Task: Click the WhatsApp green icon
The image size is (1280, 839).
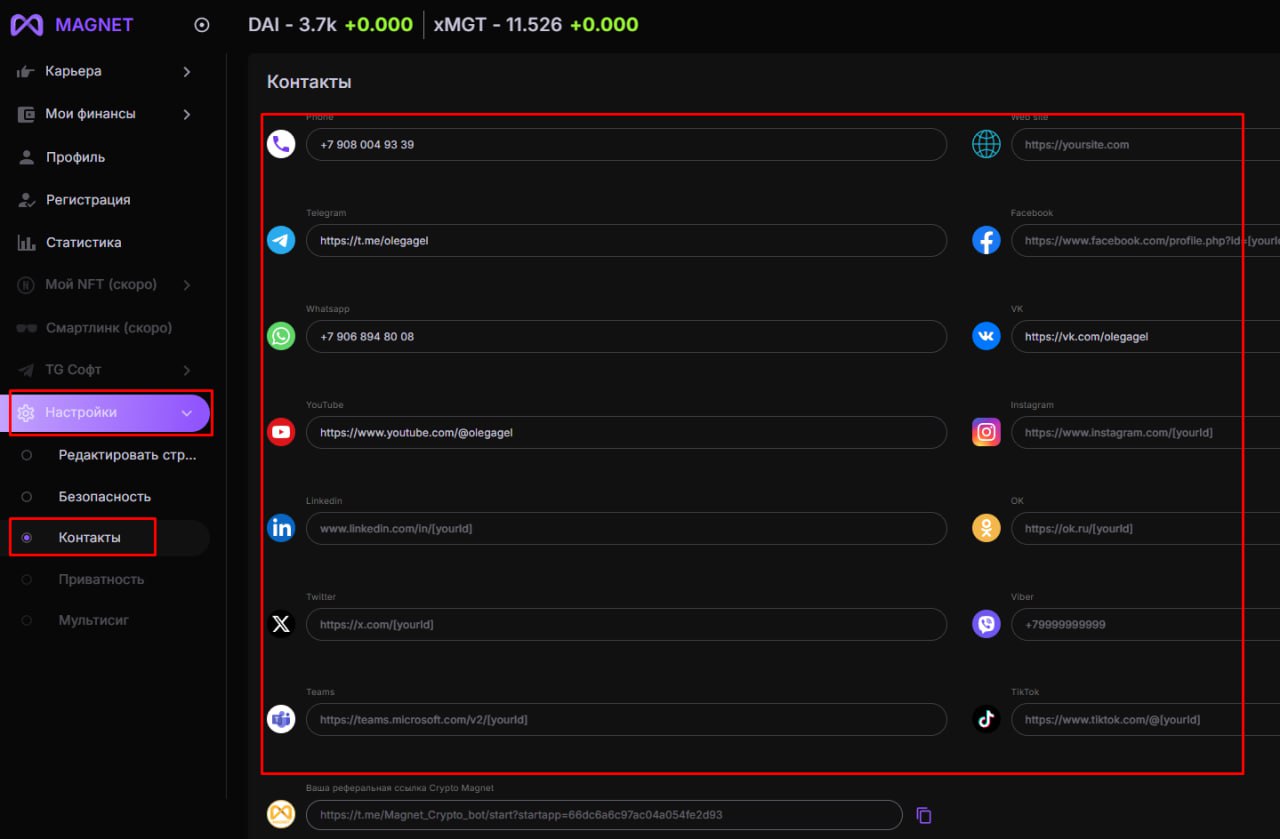Action: (x=281, y=336)
